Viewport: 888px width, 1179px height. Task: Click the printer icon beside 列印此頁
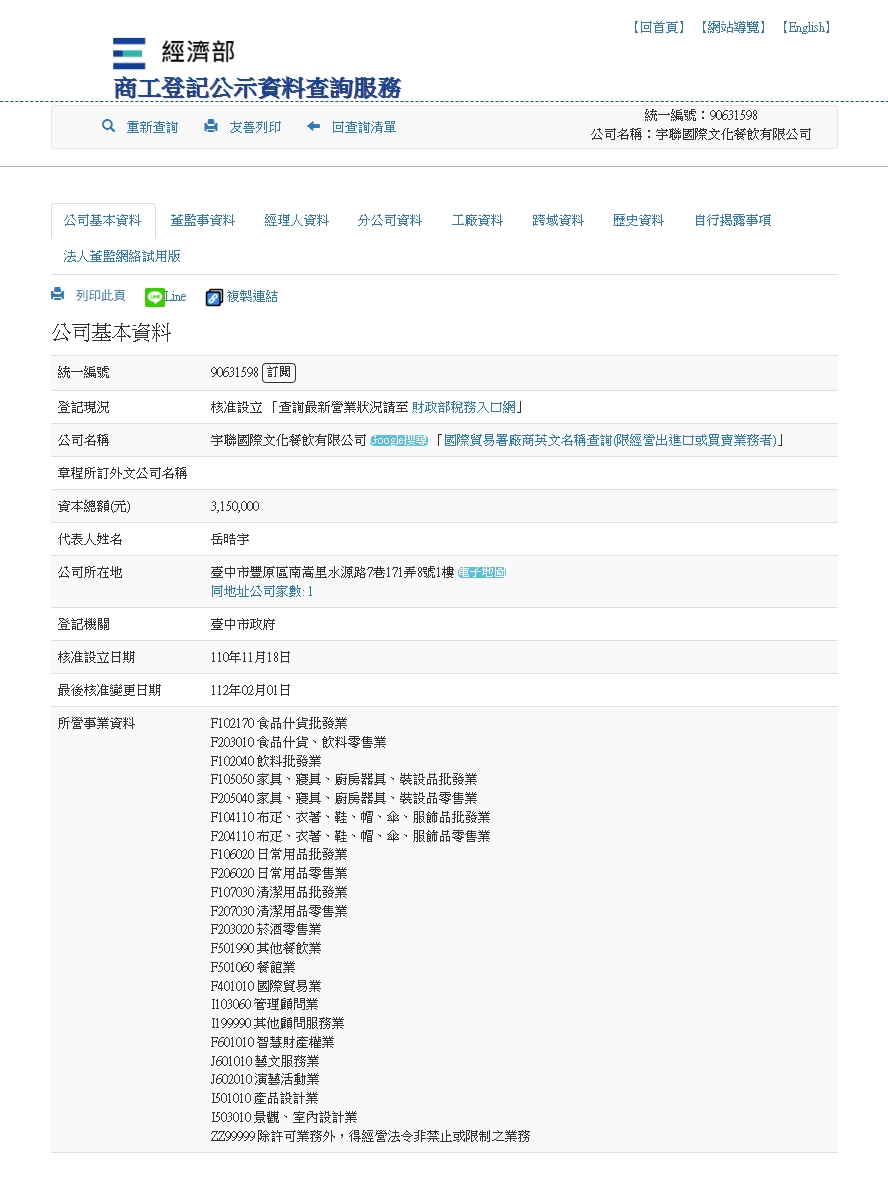pos(58,295)
